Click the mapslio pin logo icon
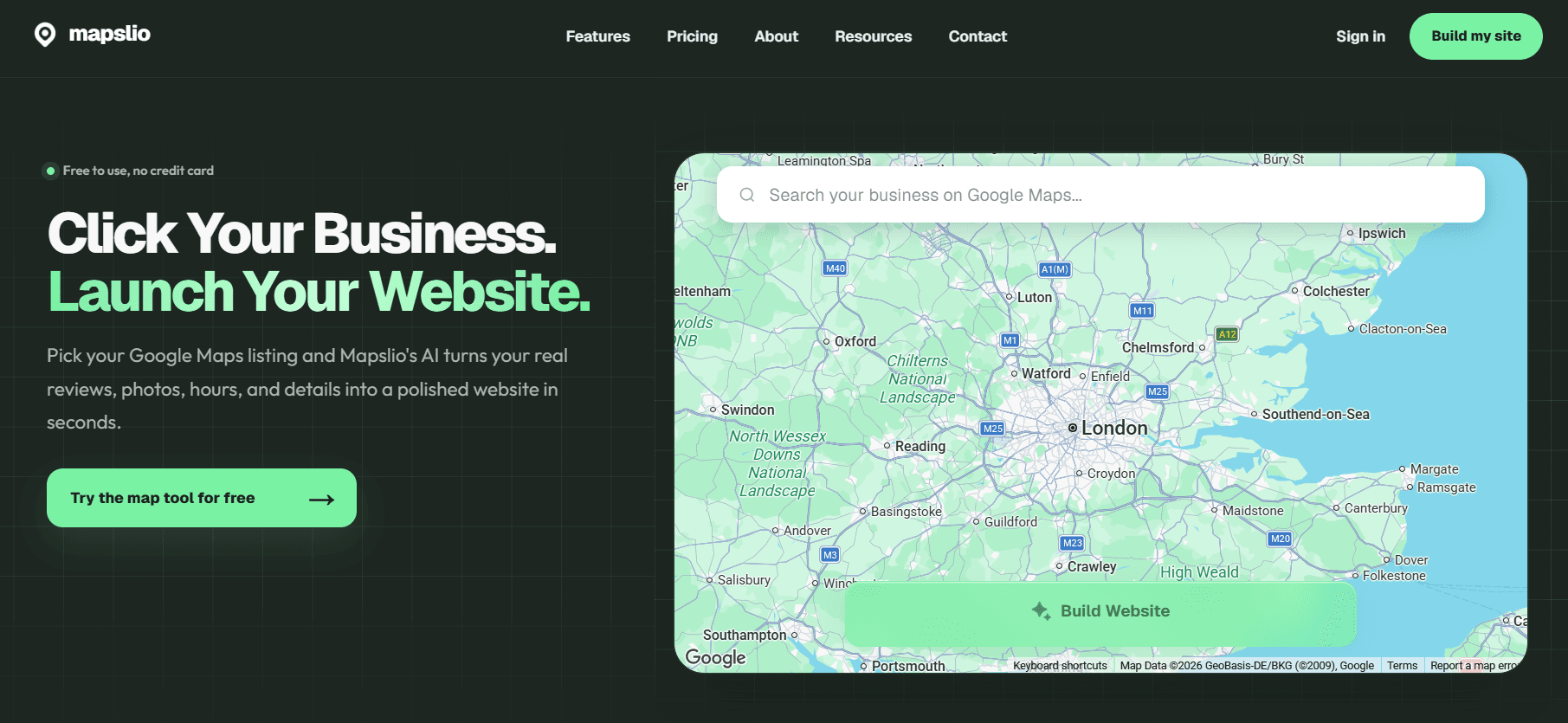This screenshot has height=723, width=1568. coord(45,35)
